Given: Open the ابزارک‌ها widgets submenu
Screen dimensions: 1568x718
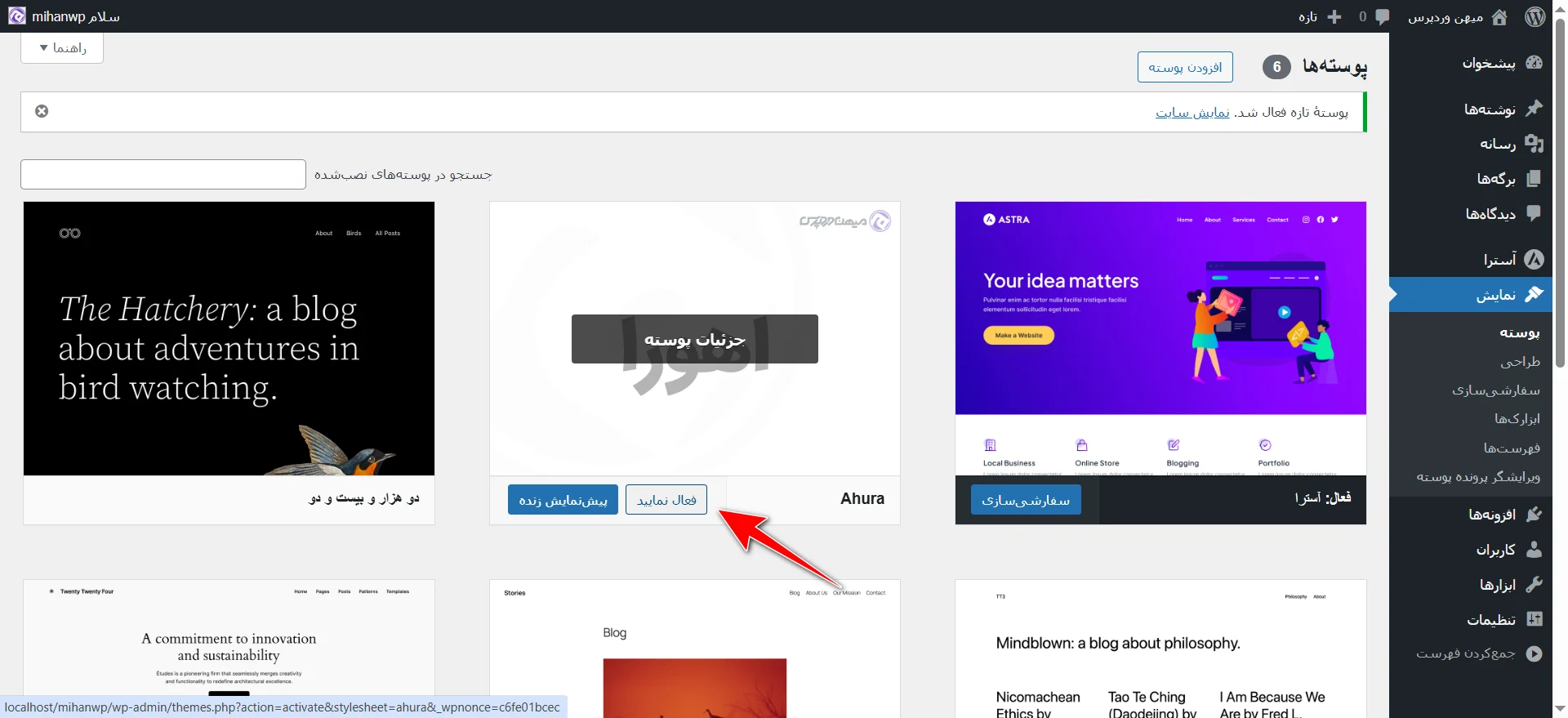Looking at the screenshot, I should point(1517,419).
